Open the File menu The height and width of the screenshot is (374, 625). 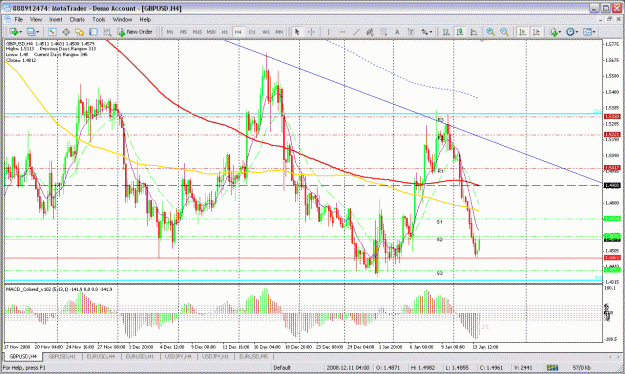pos(19,20)
